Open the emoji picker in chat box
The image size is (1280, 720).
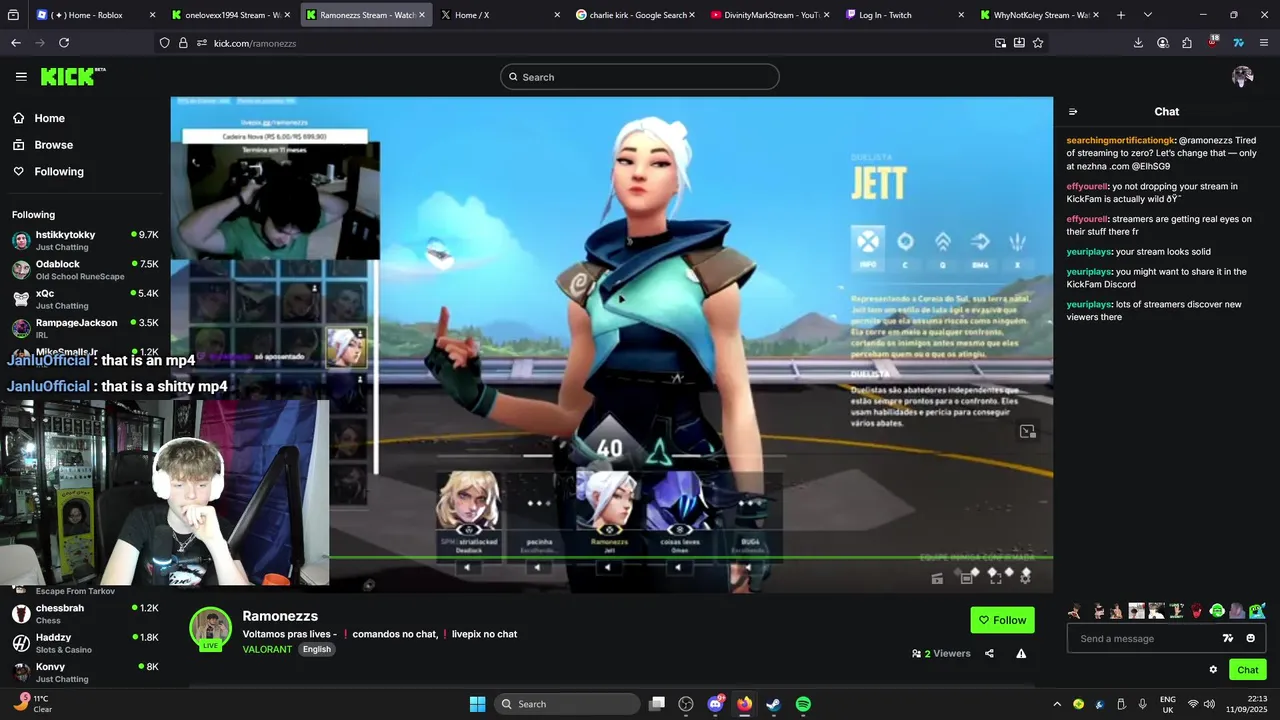[1250, 638]
